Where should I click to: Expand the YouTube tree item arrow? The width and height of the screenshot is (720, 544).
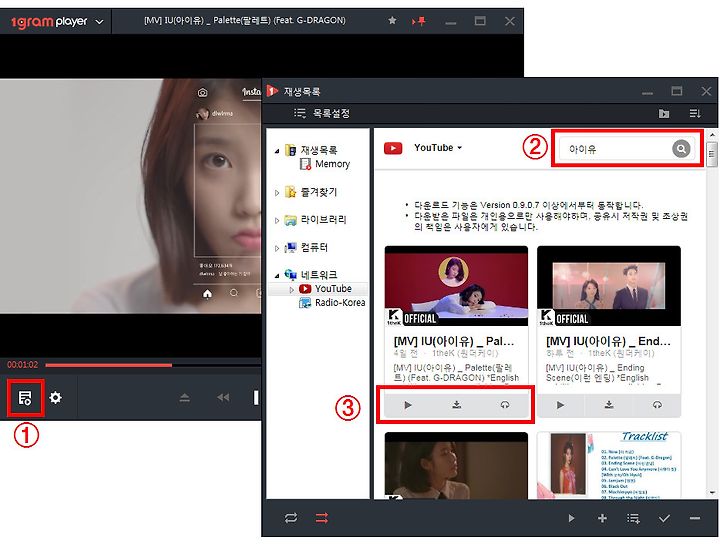292,290
